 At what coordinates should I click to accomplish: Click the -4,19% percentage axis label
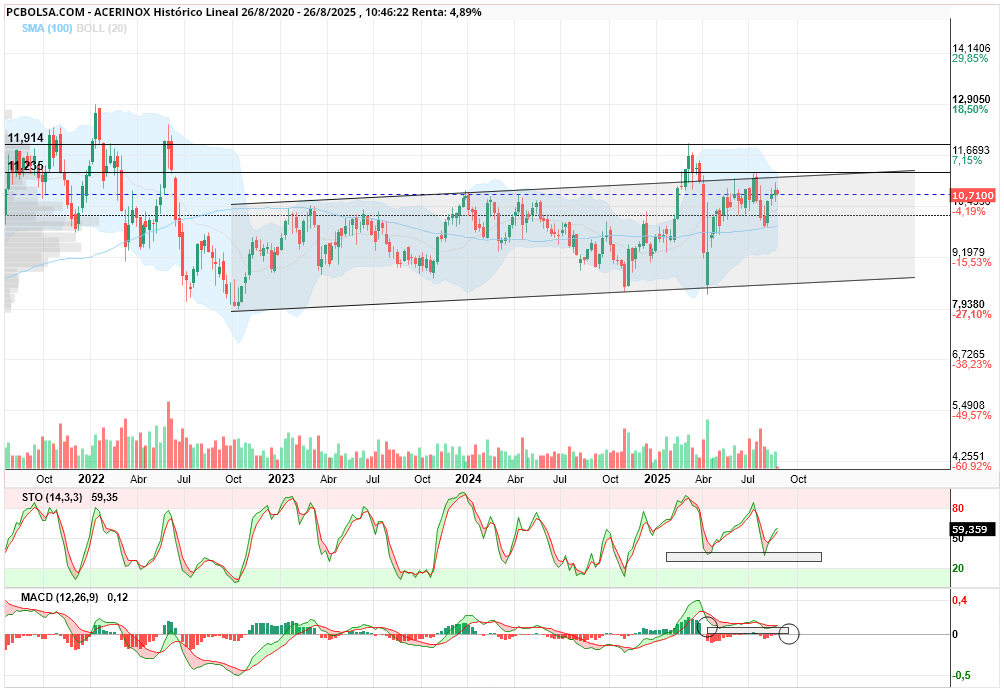tap(968, 211)
